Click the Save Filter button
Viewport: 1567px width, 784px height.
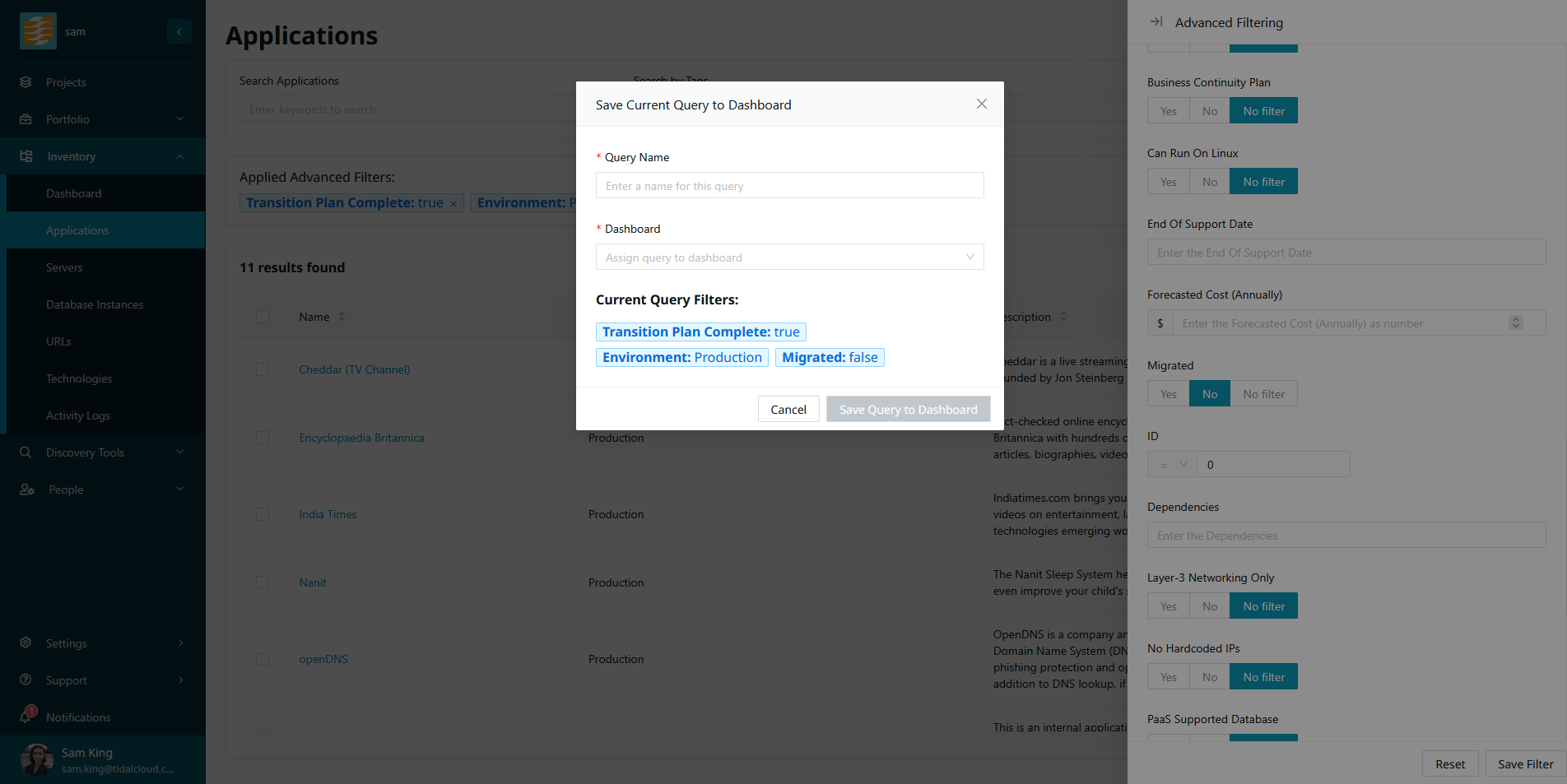(1525, 764)
